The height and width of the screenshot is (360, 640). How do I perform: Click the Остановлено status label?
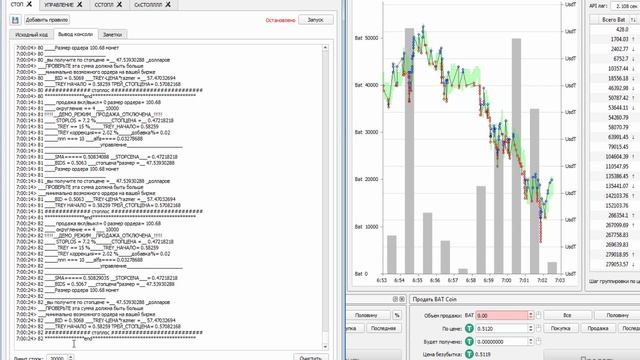click(x=280, y=20)
